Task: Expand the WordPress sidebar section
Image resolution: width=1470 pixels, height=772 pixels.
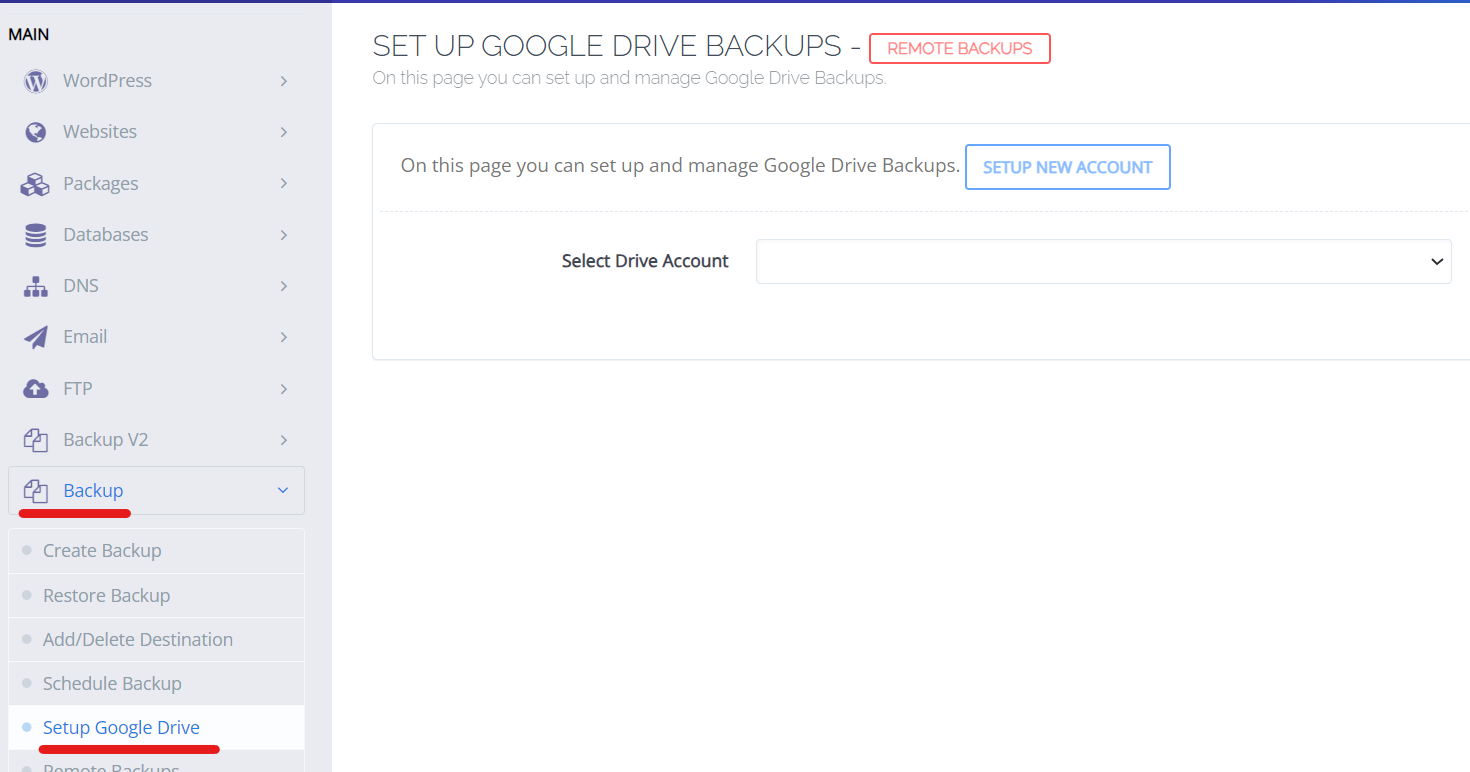Action: (284, 80)
